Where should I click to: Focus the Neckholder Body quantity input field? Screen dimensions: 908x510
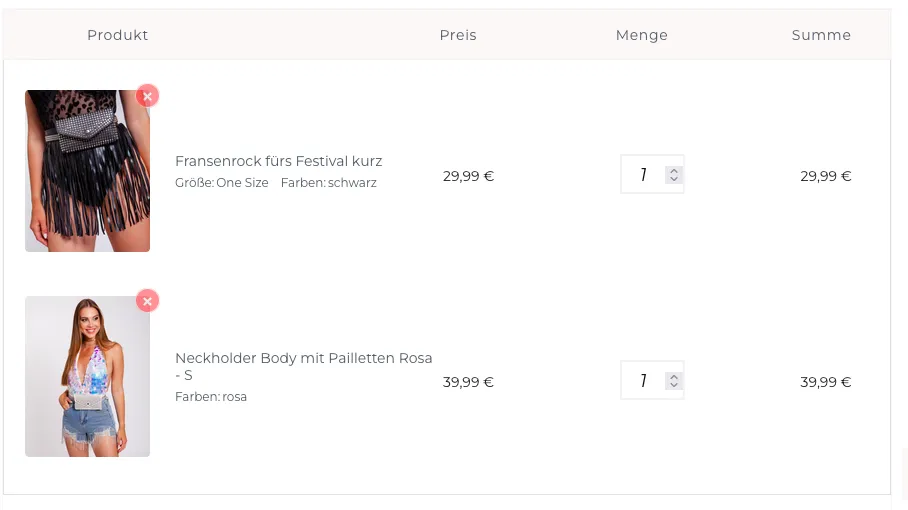[x=643, y=380]
